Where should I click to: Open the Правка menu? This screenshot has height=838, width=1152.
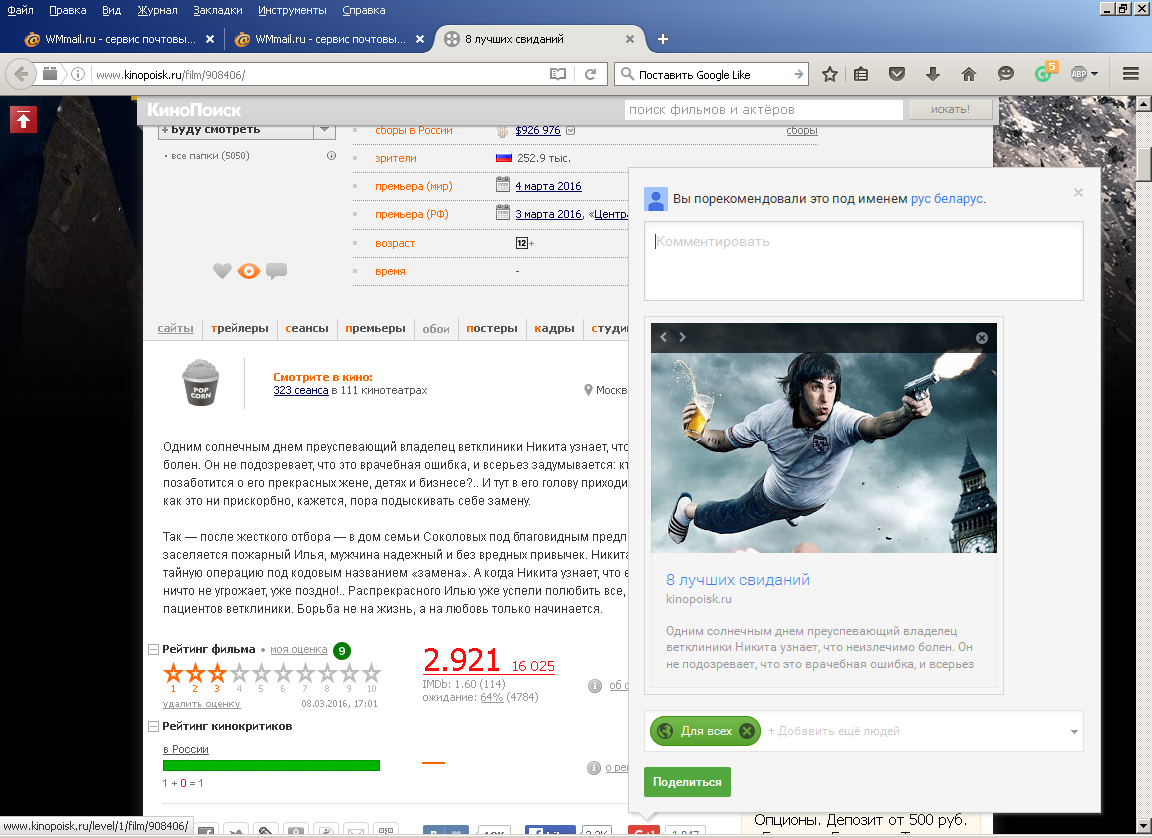[68, 10]
